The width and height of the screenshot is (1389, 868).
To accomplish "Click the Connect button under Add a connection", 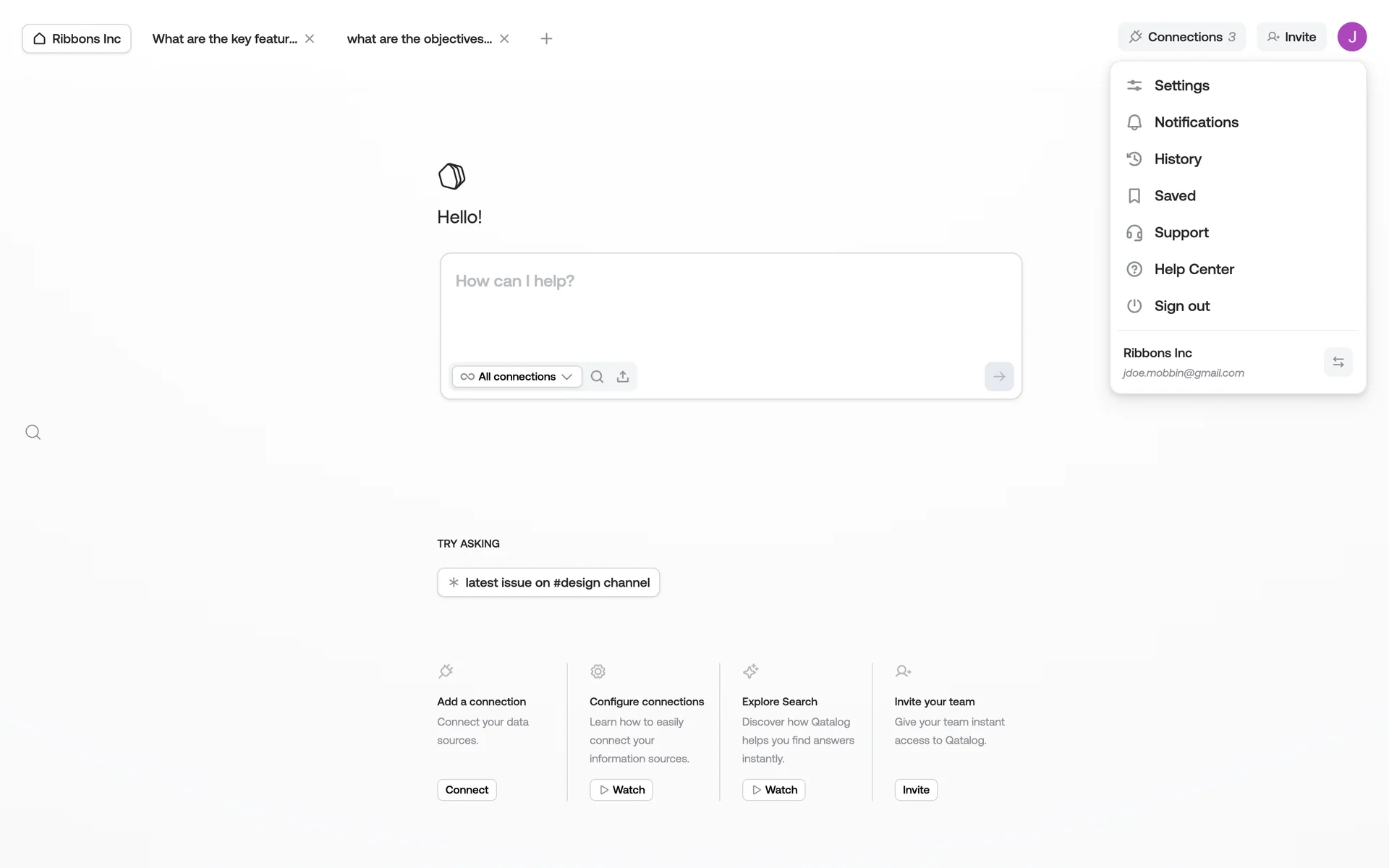I will point(467,790).
